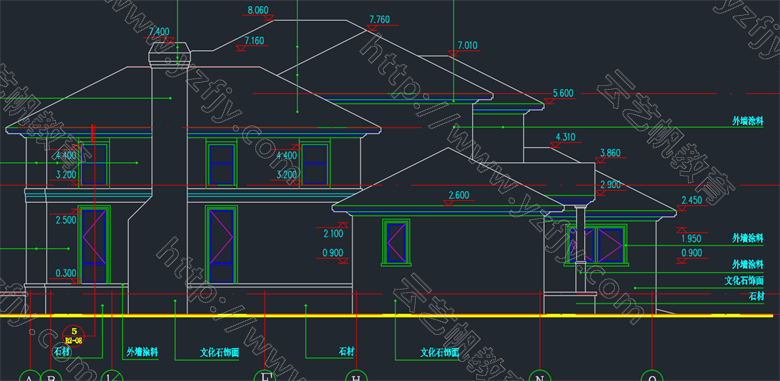This screenshot has height=381, width=780.
Task: Select the grid axis bubble labeled H
Action: tap(356, 376)
